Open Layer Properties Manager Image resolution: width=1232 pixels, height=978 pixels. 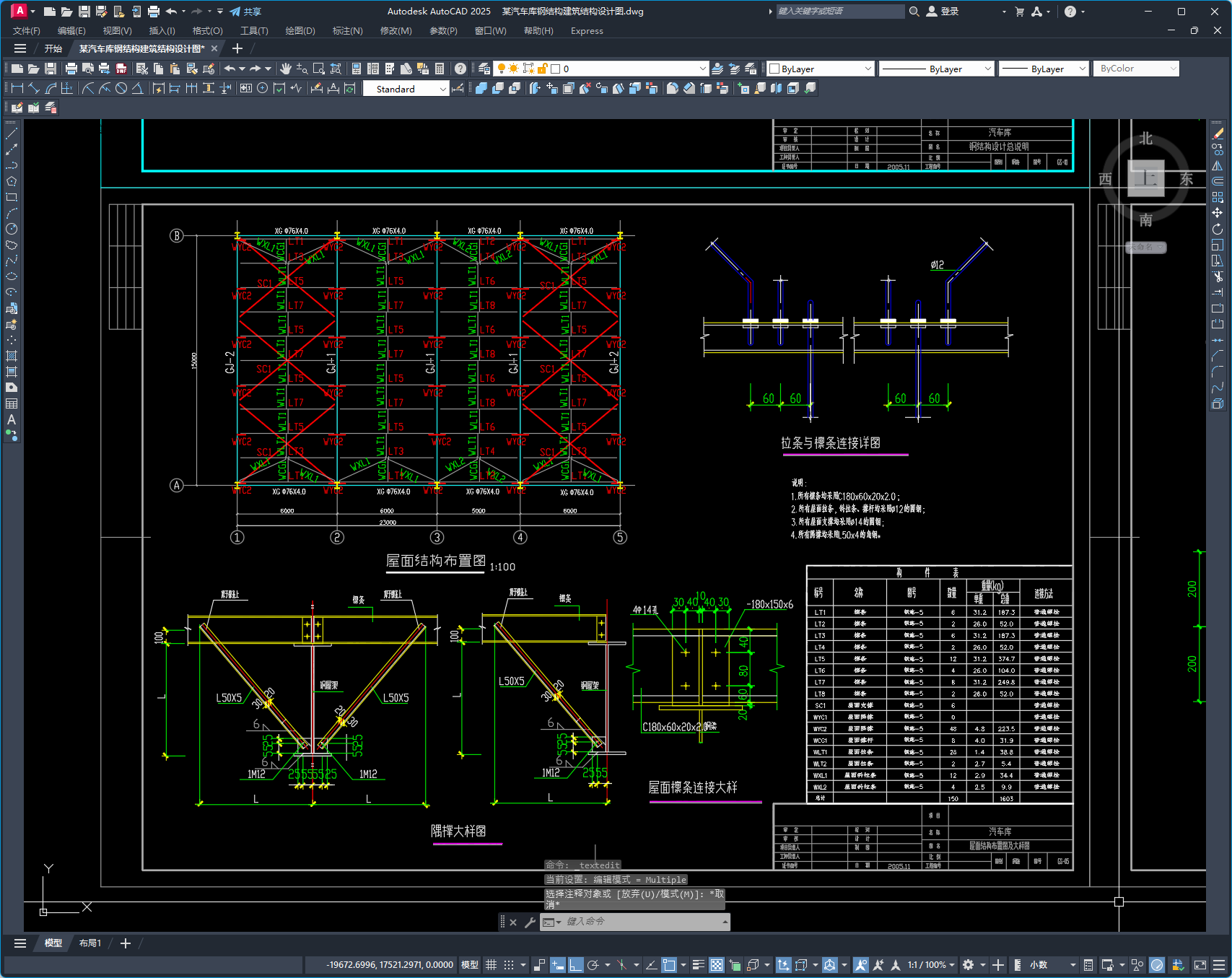484,69
